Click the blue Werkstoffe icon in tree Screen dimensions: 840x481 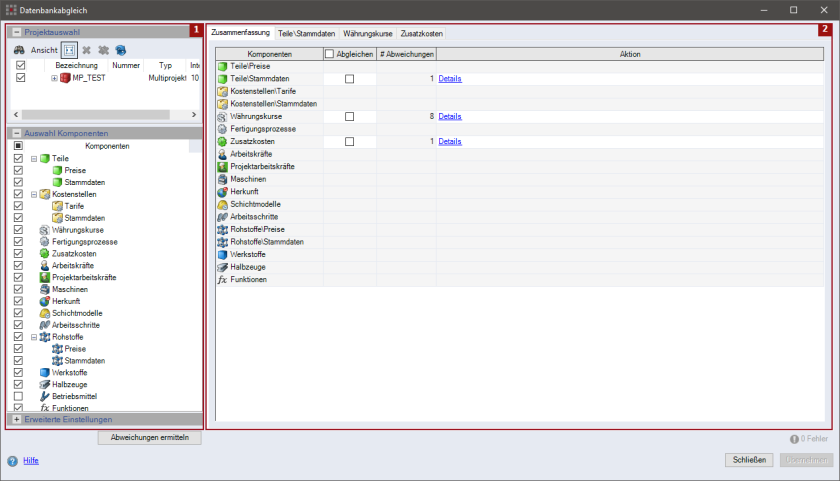[x=44, y=372]
